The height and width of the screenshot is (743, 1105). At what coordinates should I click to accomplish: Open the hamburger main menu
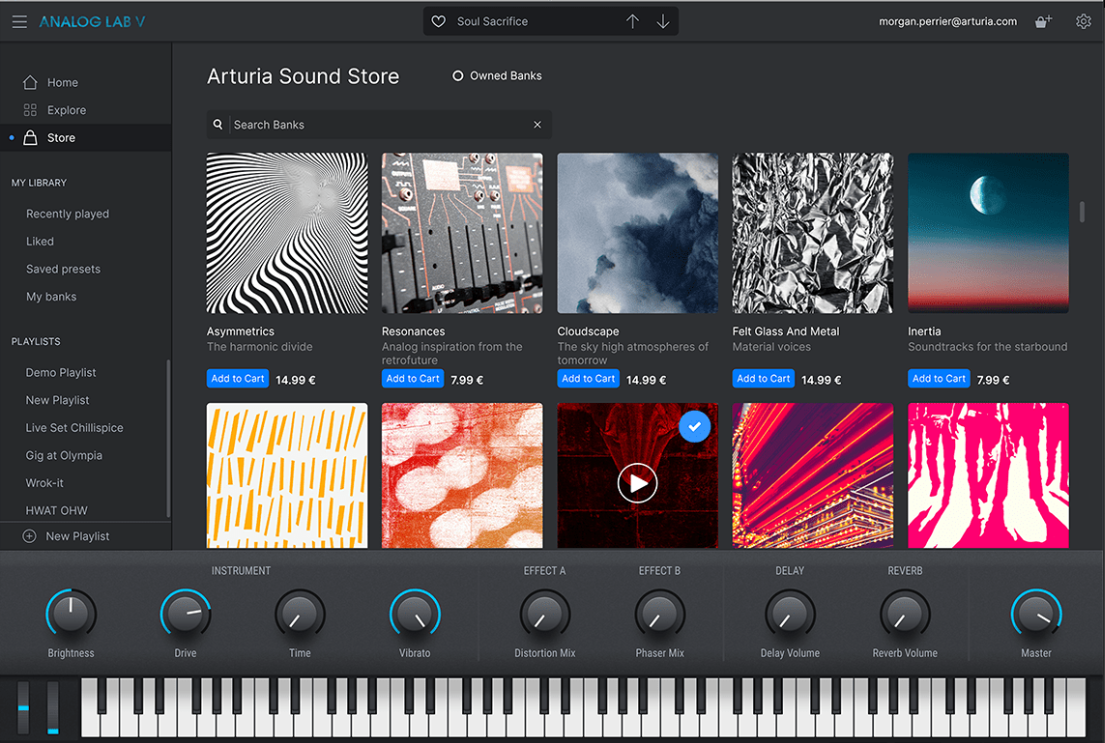tap(20, 21)
